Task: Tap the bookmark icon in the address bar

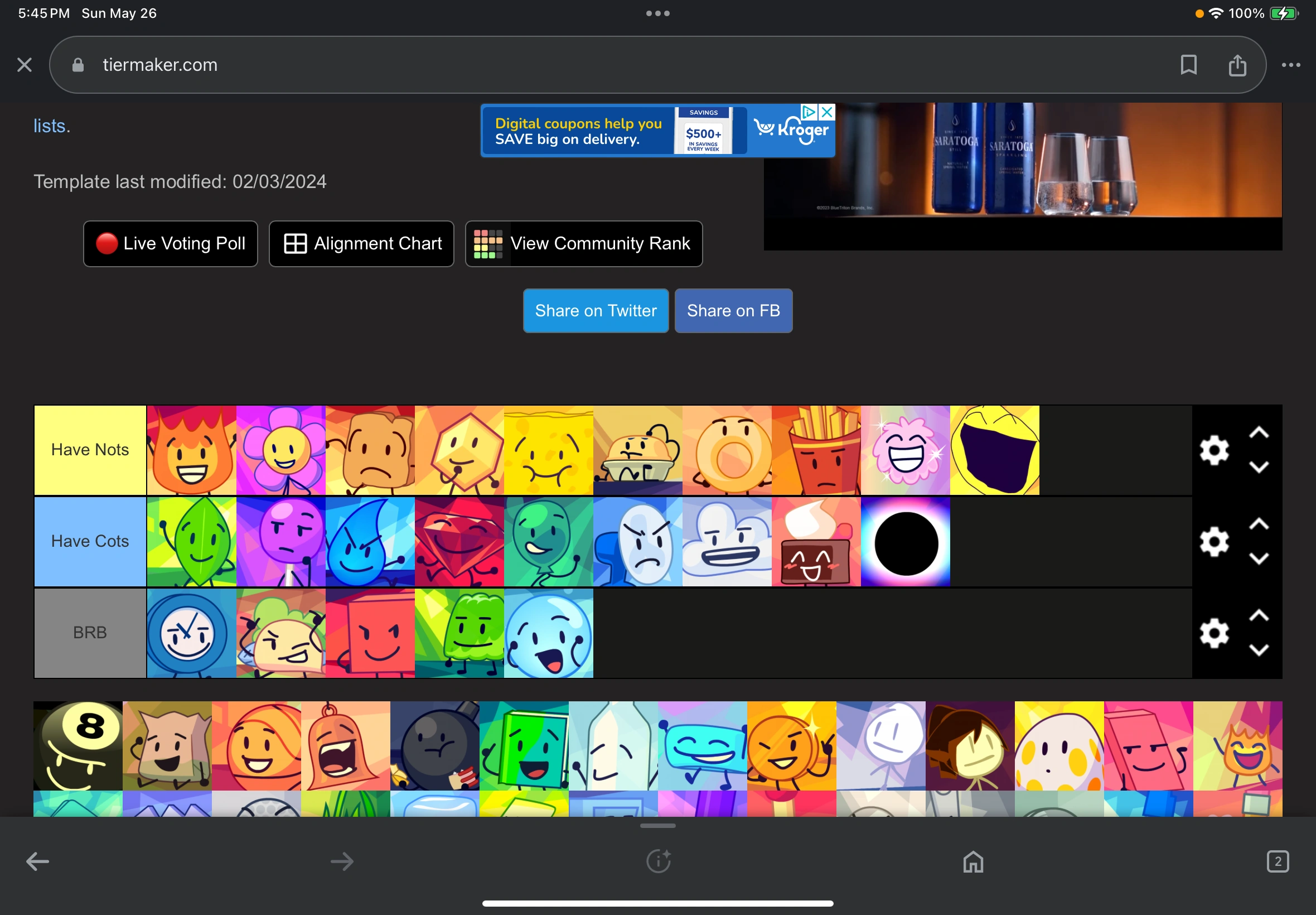Action: 1188,64
